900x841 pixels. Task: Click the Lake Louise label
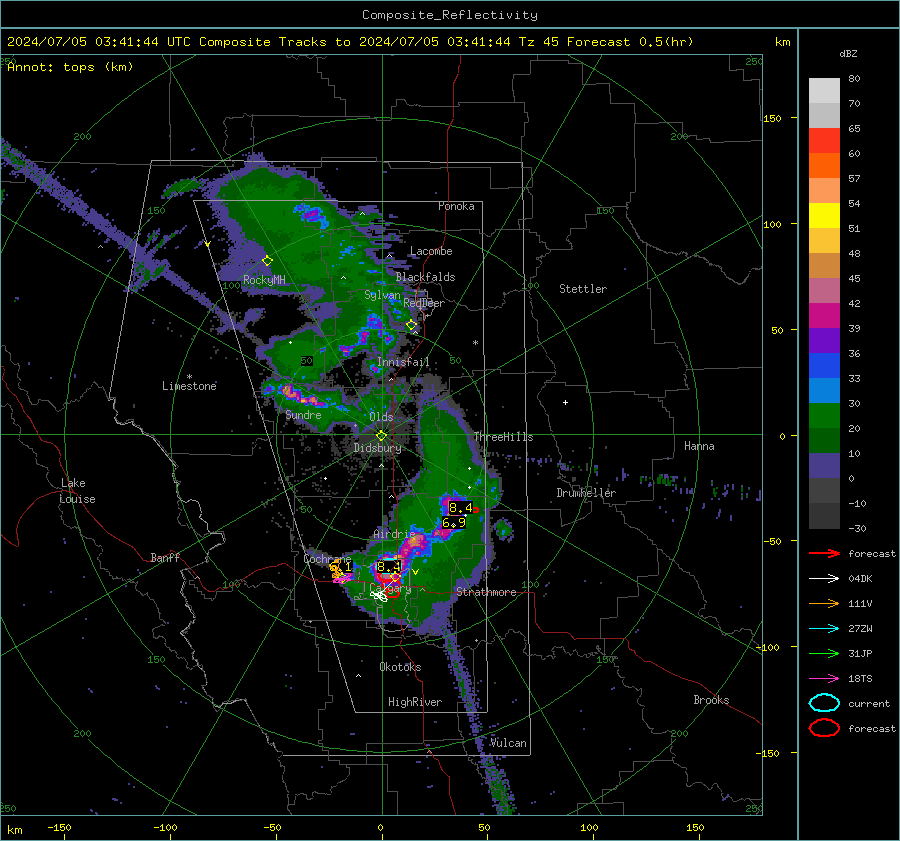click(78, 491)
